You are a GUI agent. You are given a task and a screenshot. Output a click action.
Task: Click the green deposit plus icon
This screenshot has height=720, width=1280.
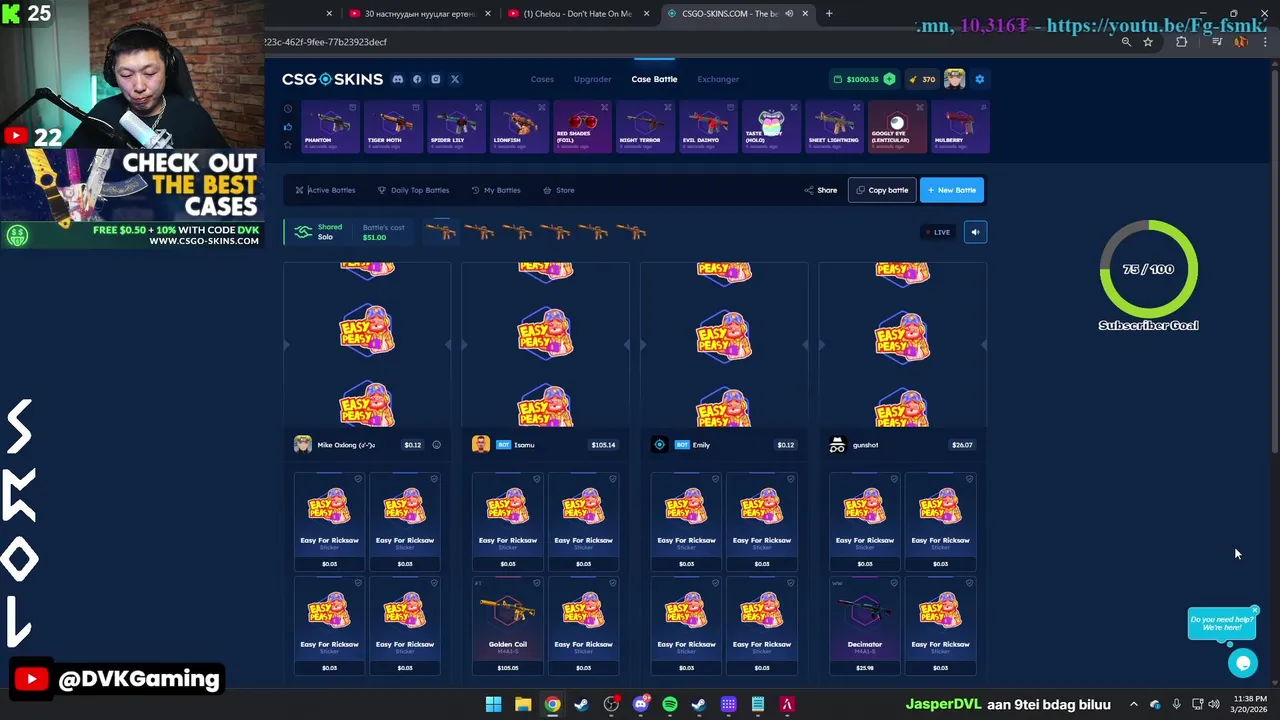coord(889,79)
